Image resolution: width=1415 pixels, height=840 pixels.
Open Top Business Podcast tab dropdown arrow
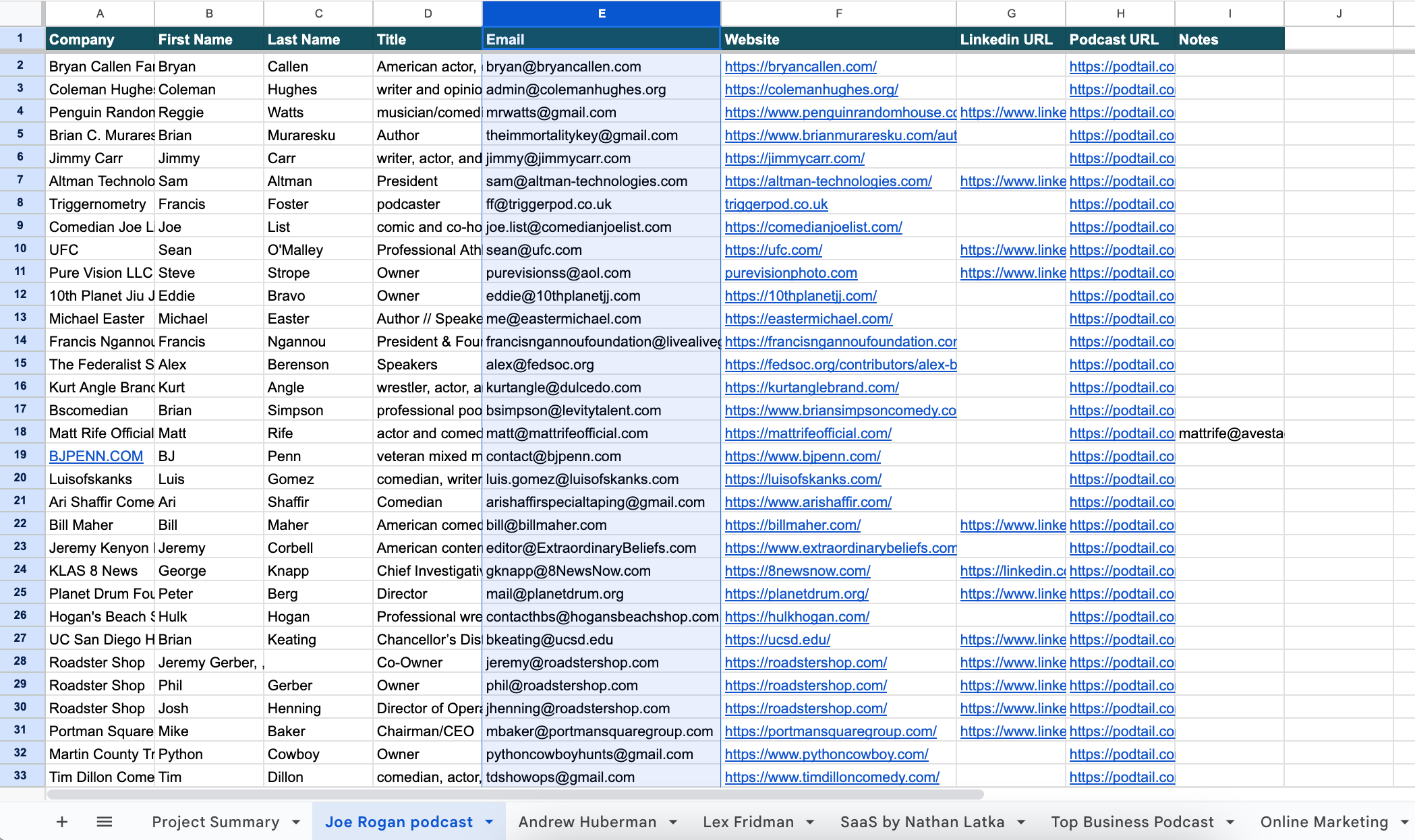tap(1230, 822)
